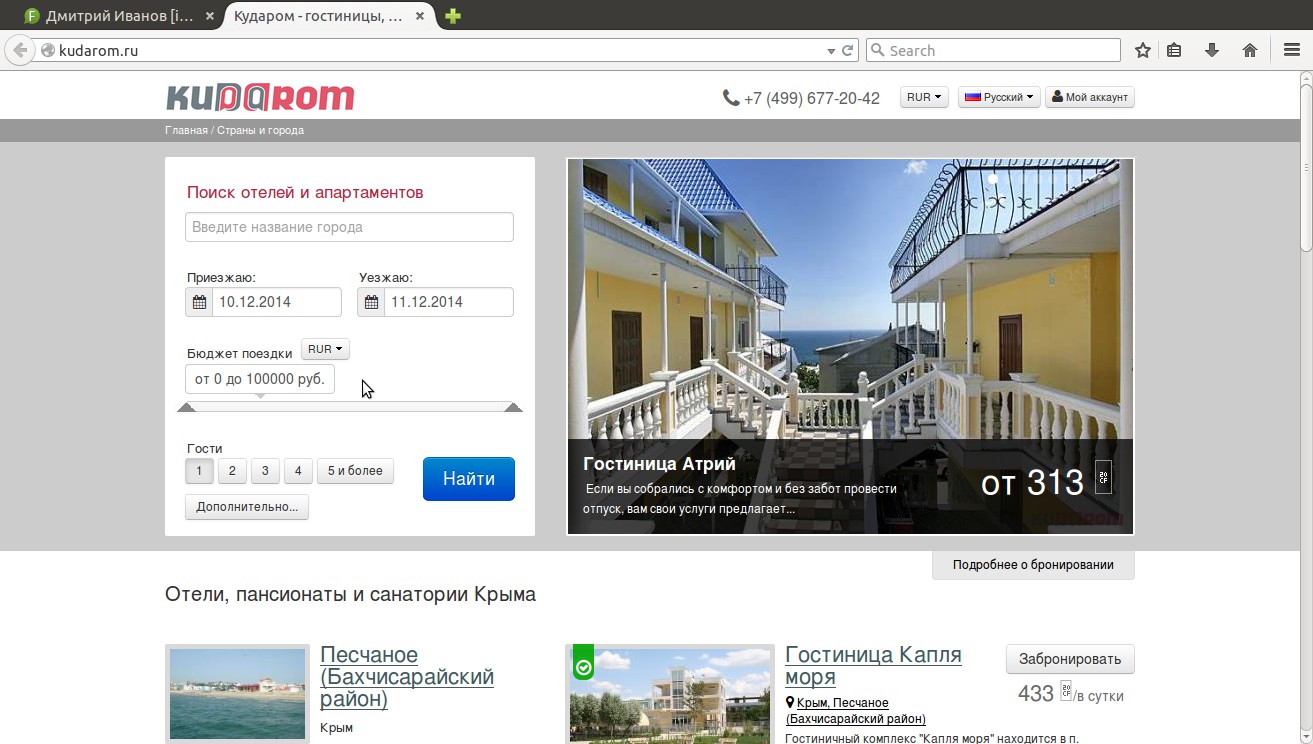Go to Главная breadcrumb
Screen dimensions: 1313x744
tap(187, 130)
